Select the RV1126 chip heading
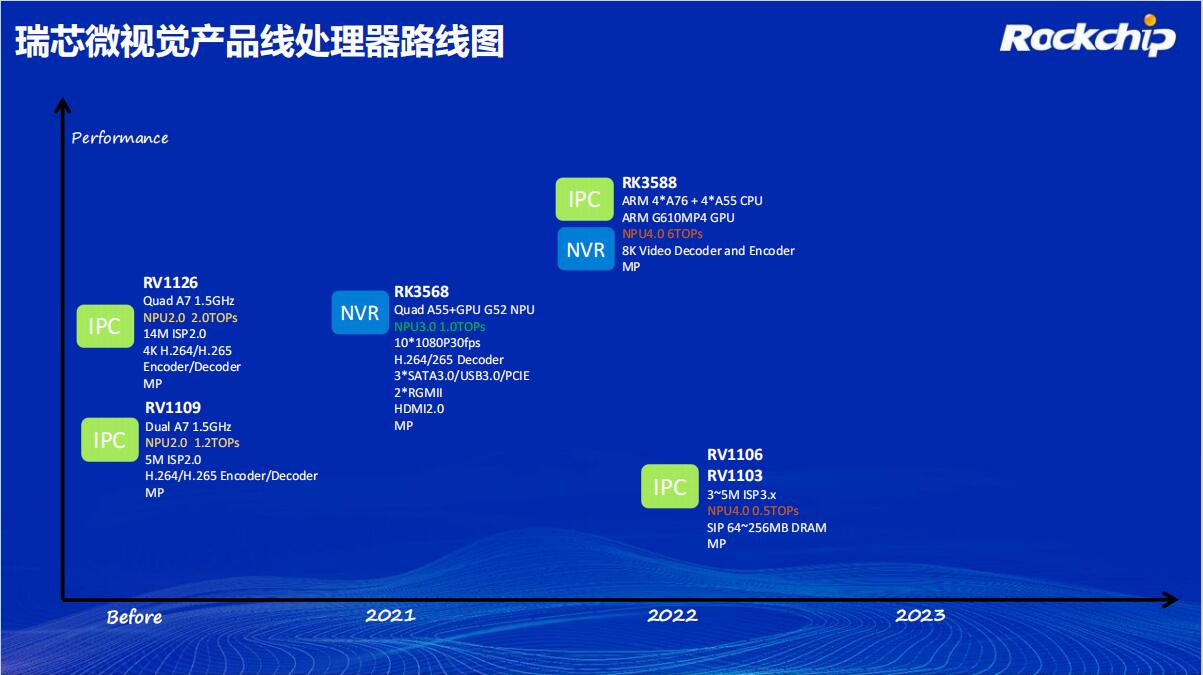Image resolution: width=1203 pixels, height=675 pixels. (170, 283)
